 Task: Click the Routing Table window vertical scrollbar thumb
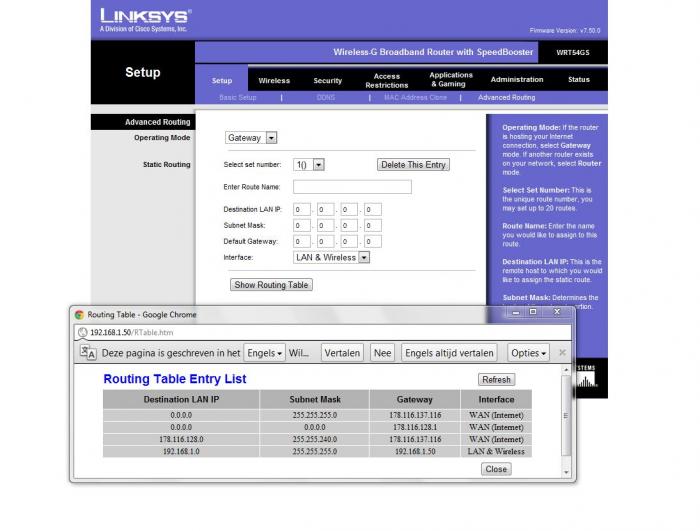(x=567, y=415)
